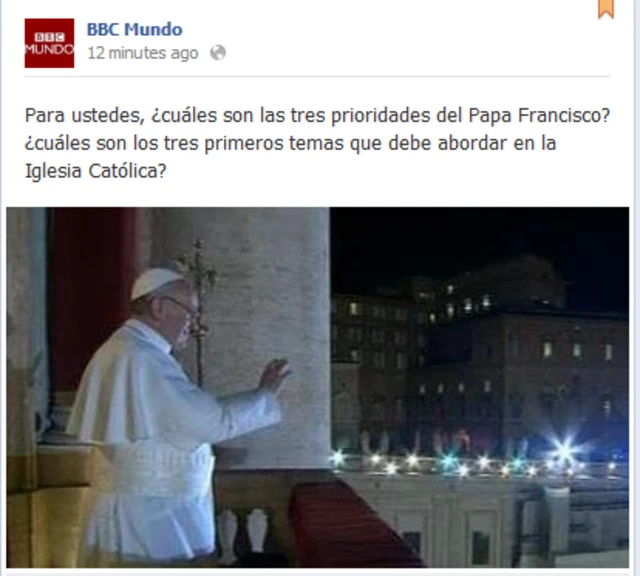Click the Pope's white skullcap in the photo

click(155, 282)
